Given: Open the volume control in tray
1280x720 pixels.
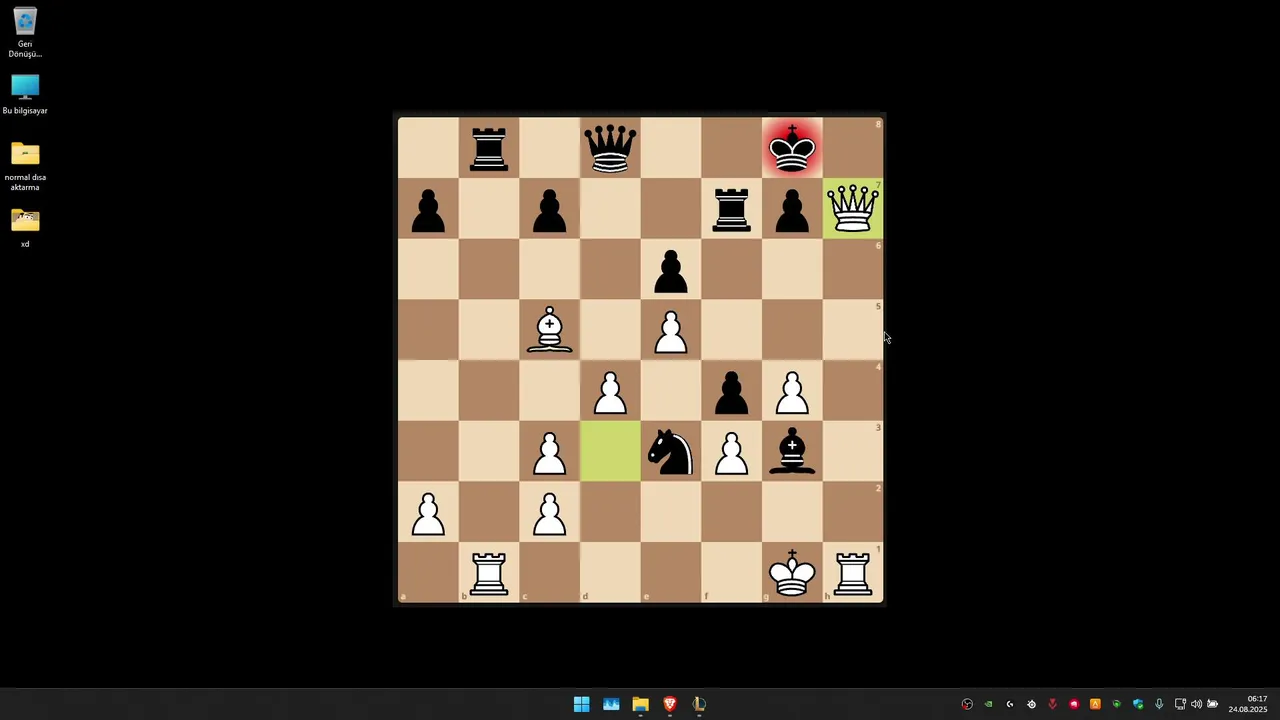Looking at the screenshot, I should coord(1196,704).
